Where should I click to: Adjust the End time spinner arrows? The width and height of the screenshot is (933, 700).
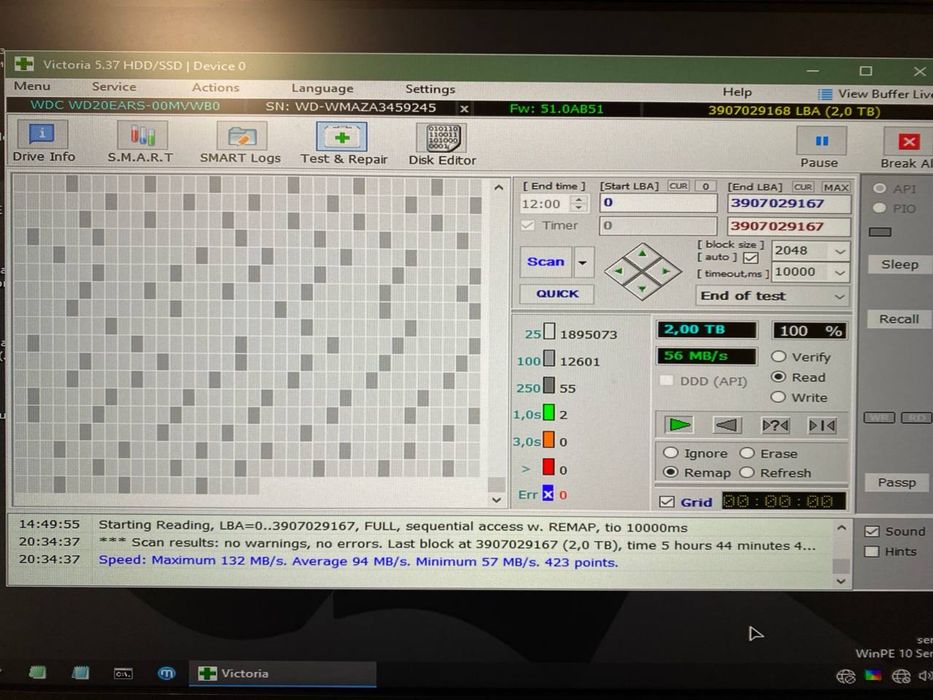pos(578,204)
